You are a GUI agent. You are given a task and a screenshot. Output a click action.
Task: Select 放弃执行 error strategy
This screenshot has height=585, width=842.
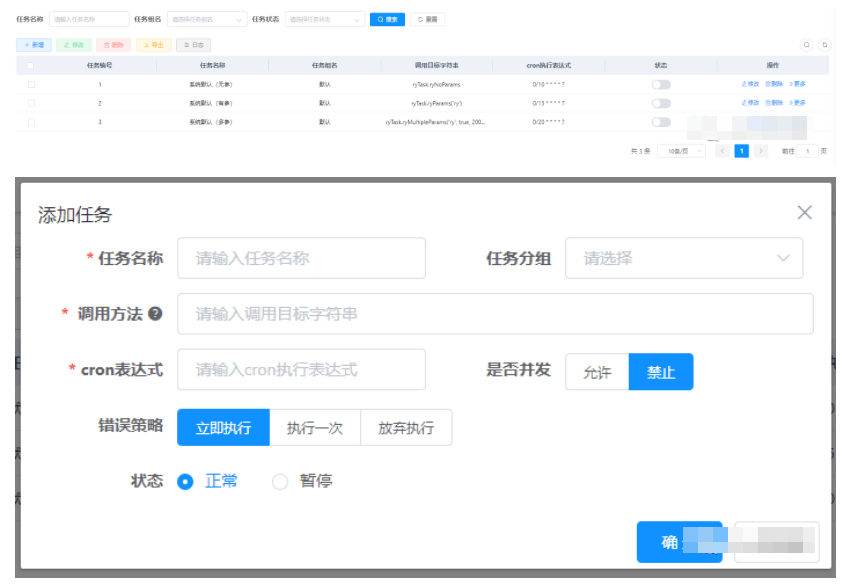[x=406, y=428]
